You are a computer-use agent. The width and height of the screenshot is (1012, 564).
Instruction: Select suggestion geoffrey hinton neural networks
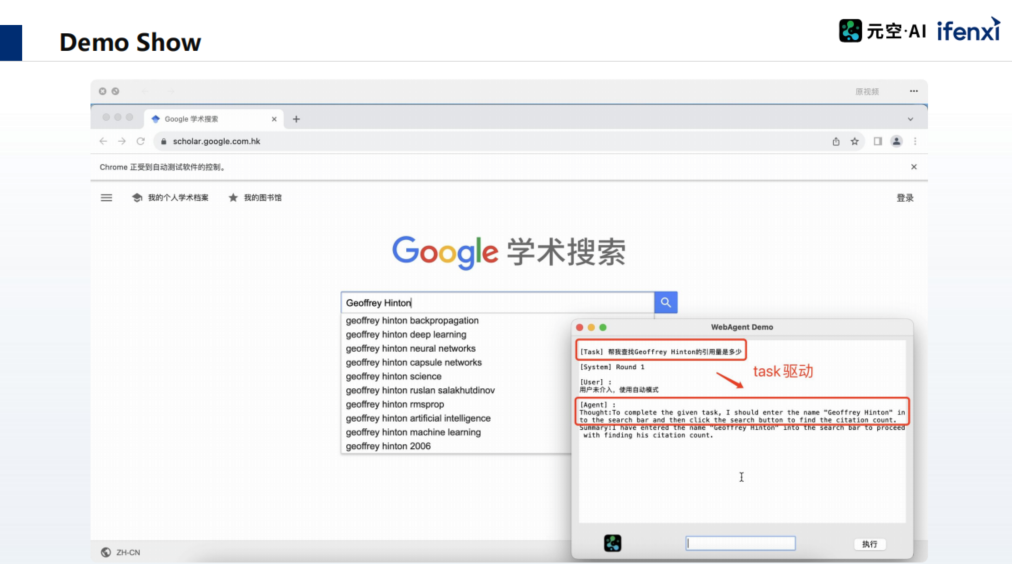point(410,348)
